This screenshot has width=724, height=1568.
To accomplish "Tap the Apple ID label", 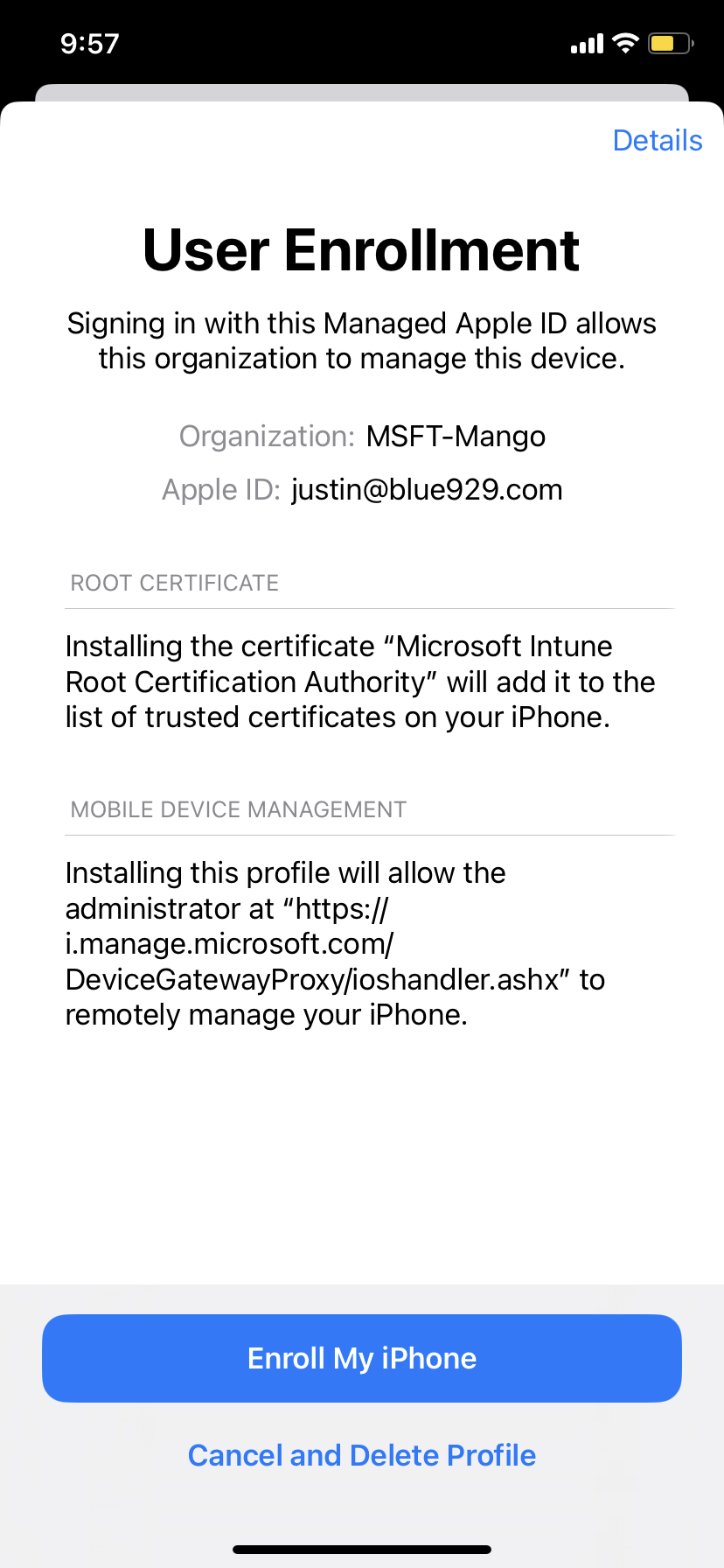I will point(220,489).
